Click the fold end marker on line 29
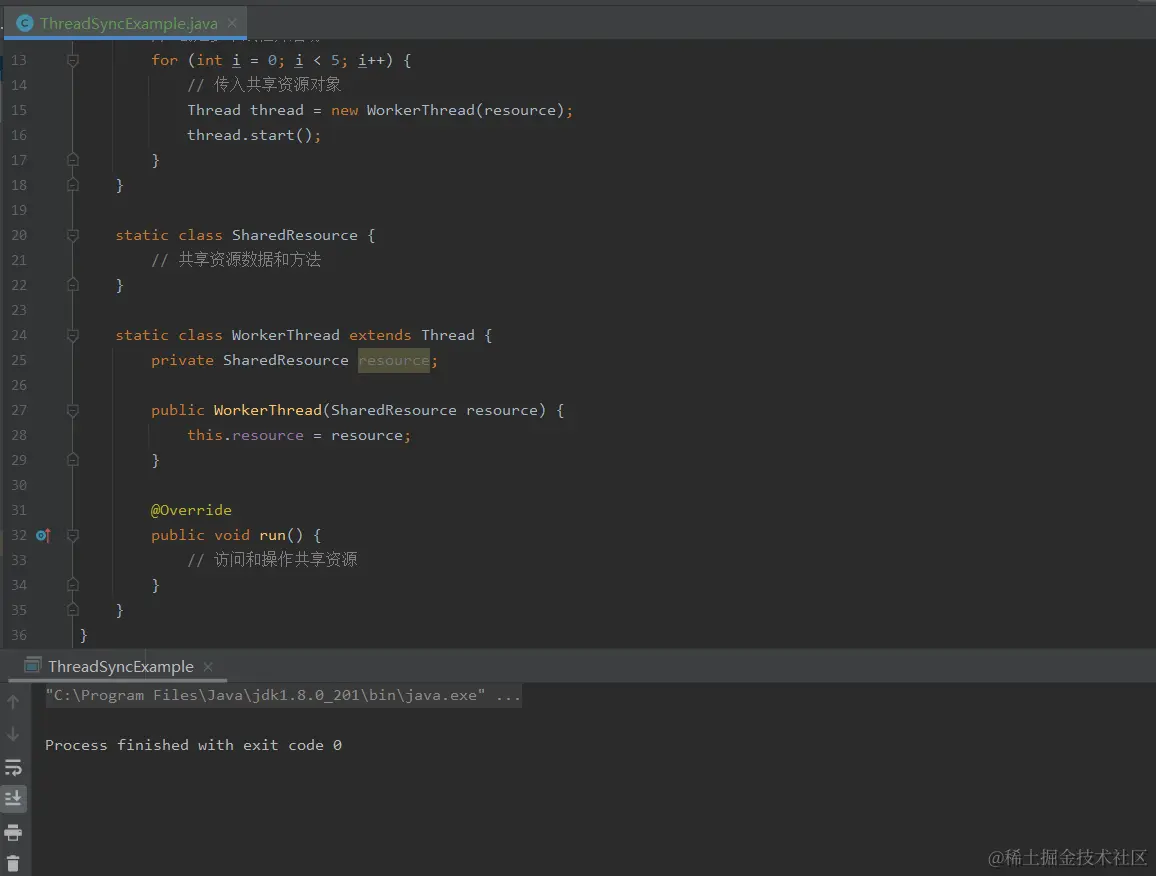 coord(73,460)
